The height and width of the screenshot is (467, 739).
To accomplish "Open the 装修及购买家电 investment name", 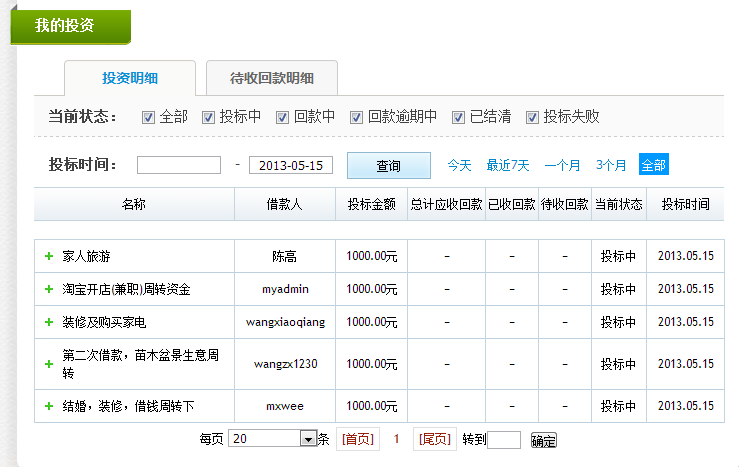I will pos(104,322).
